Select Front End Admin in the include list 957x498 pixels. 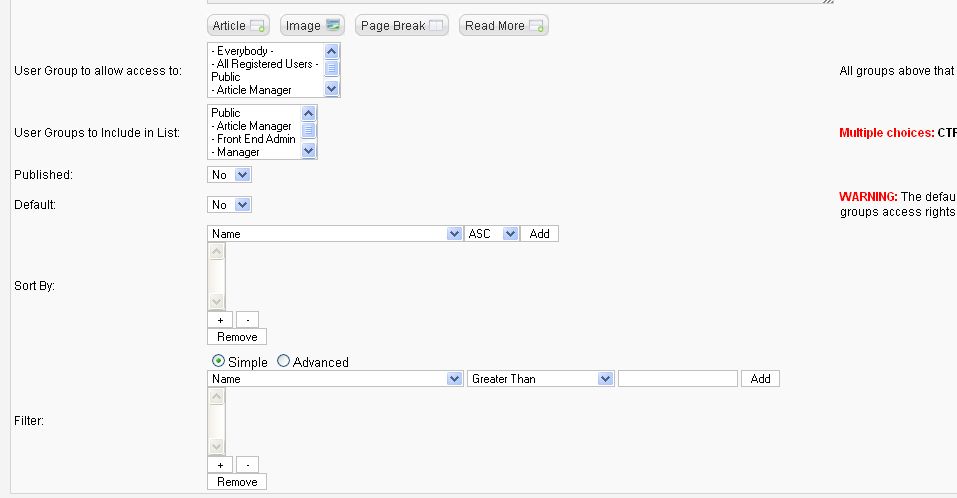[x=253, y=139]
